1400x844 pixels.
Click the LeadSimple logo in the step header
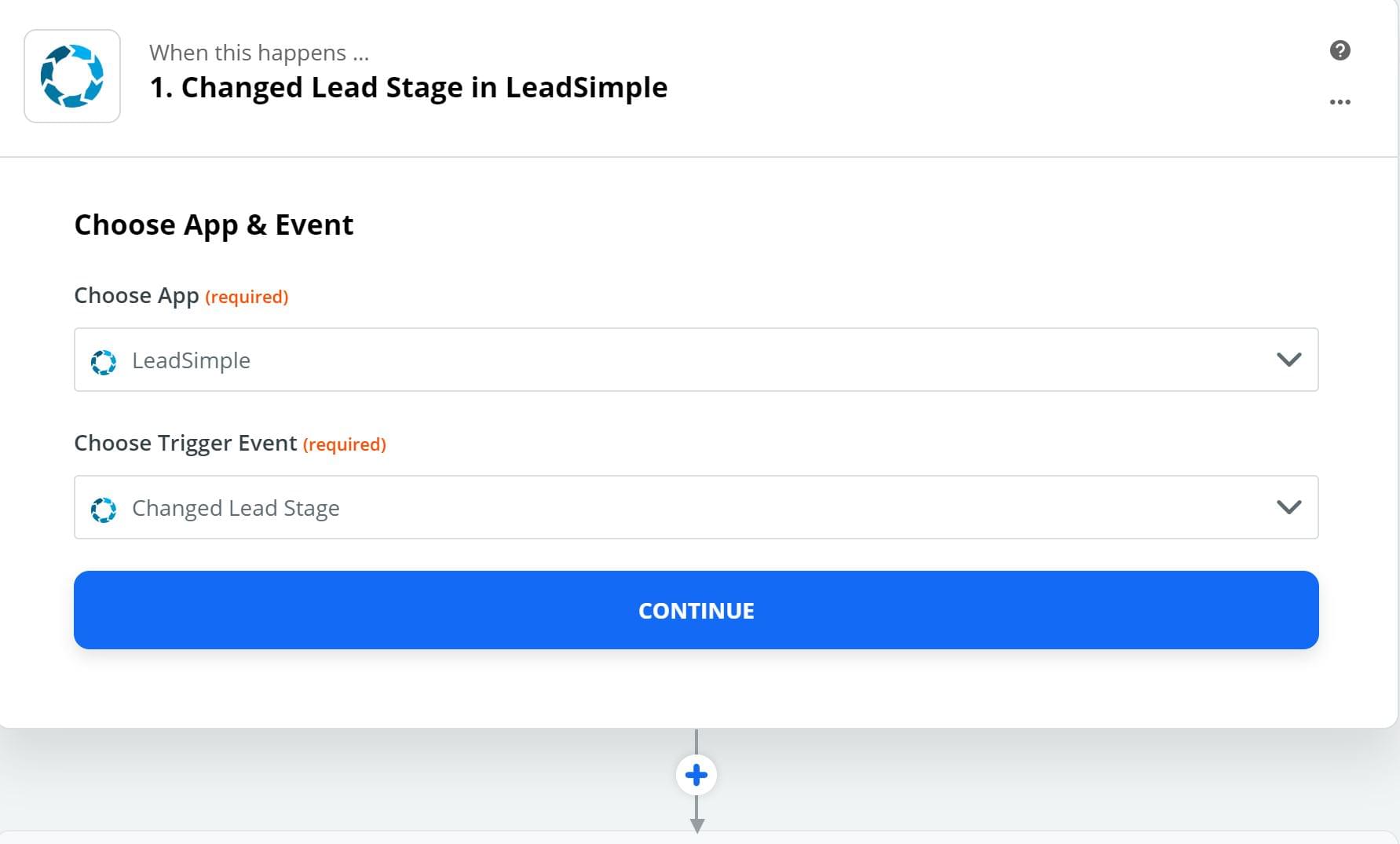pos(71,75)
